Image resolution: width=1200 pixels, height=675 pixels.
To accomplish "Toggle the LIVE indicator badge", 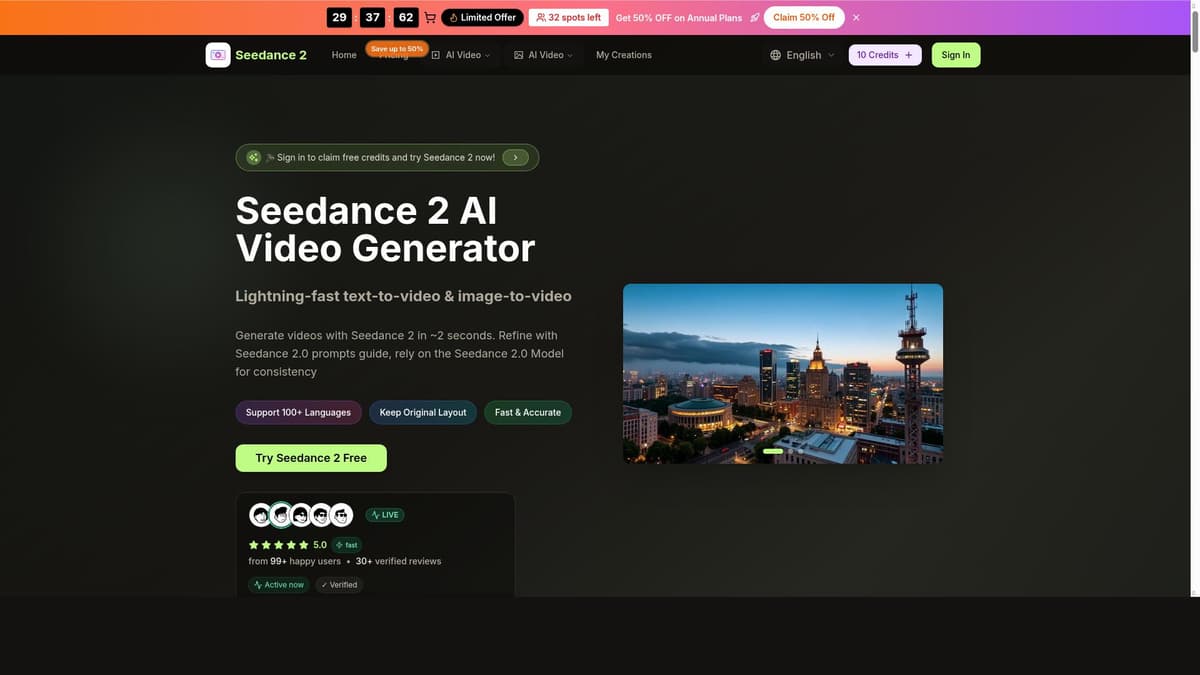I will pyautogui.click(x=383, y=514).
